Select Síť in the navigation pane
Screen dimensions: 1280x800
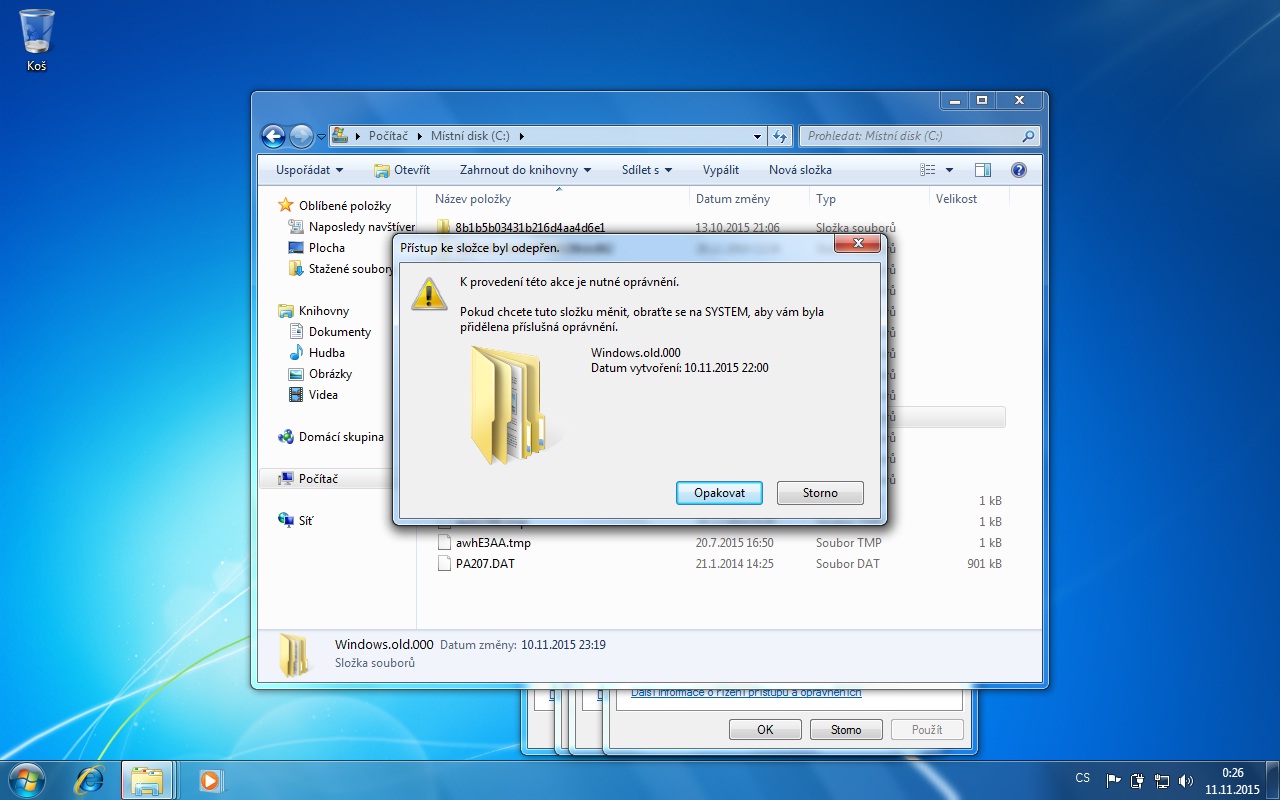point(305,521)
